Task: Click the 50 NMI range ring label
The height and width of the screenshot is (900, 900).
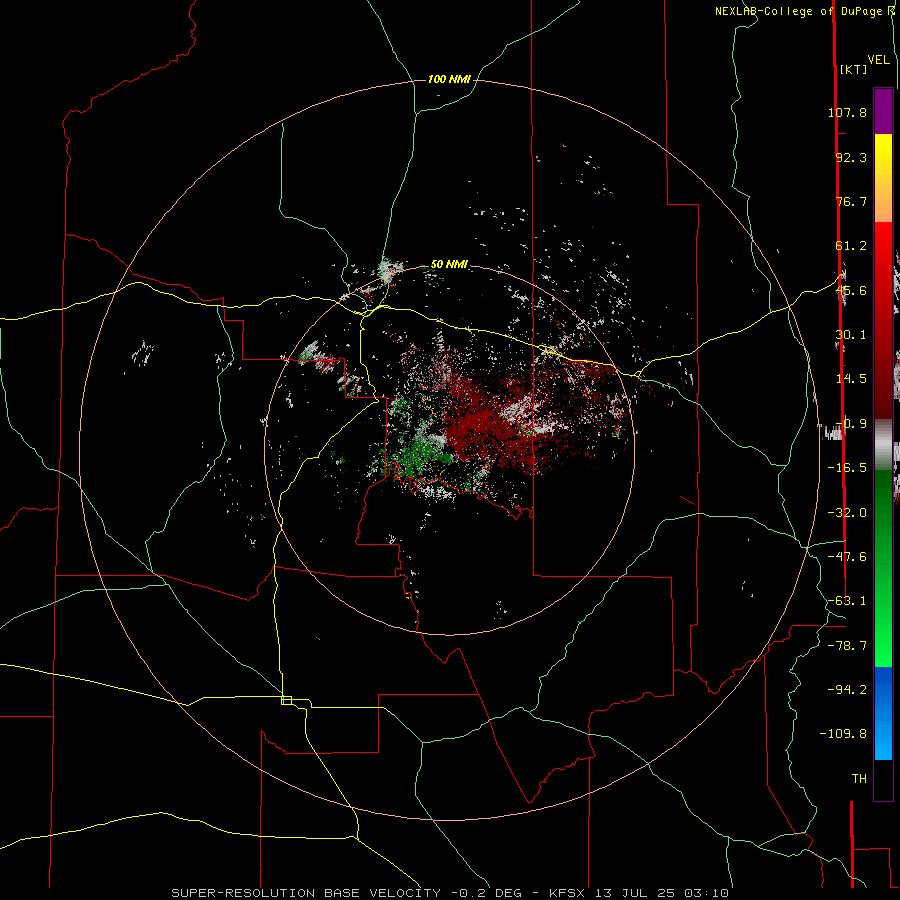Action: pyautogui.click(x=449, y=264)
